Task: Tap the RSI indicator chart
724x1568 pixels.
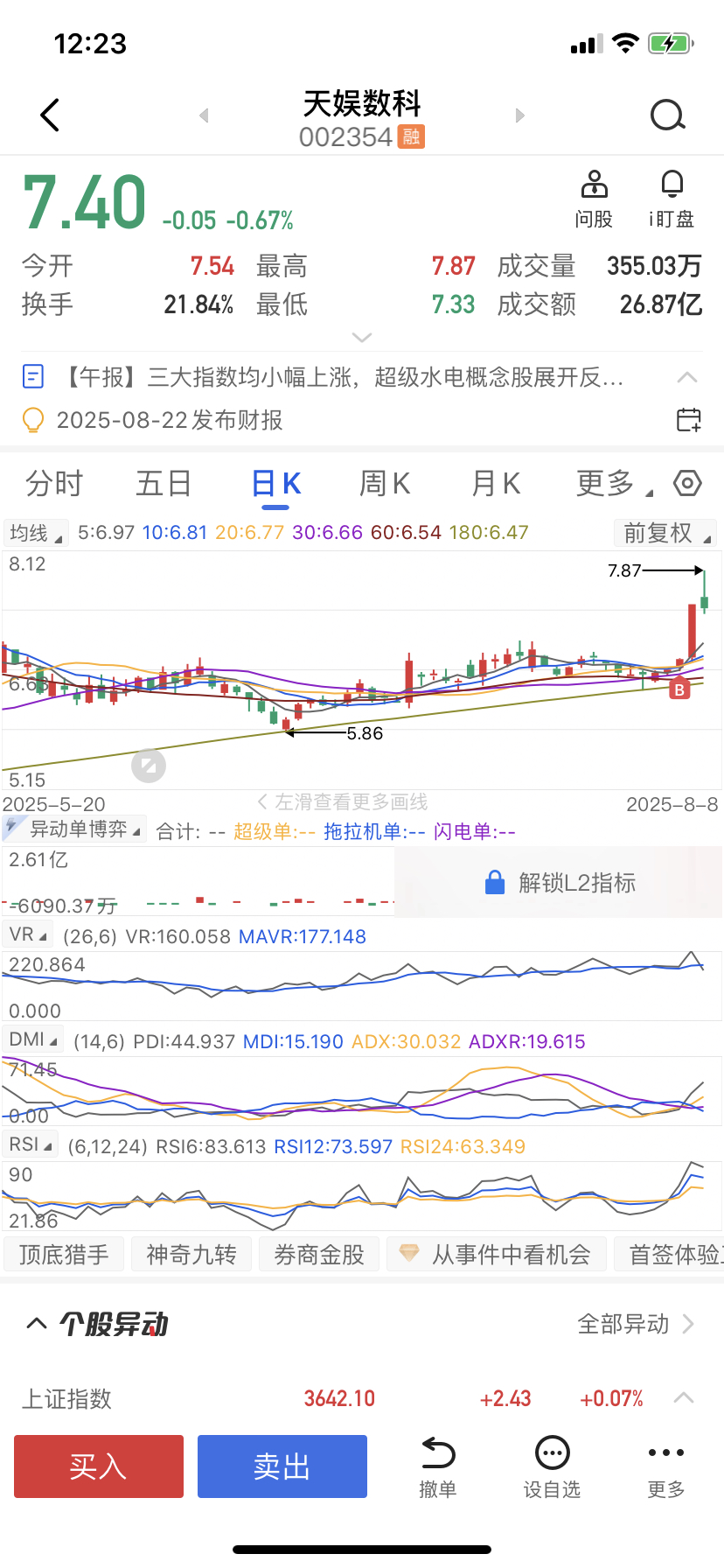Action: [x=362, y=1196]
